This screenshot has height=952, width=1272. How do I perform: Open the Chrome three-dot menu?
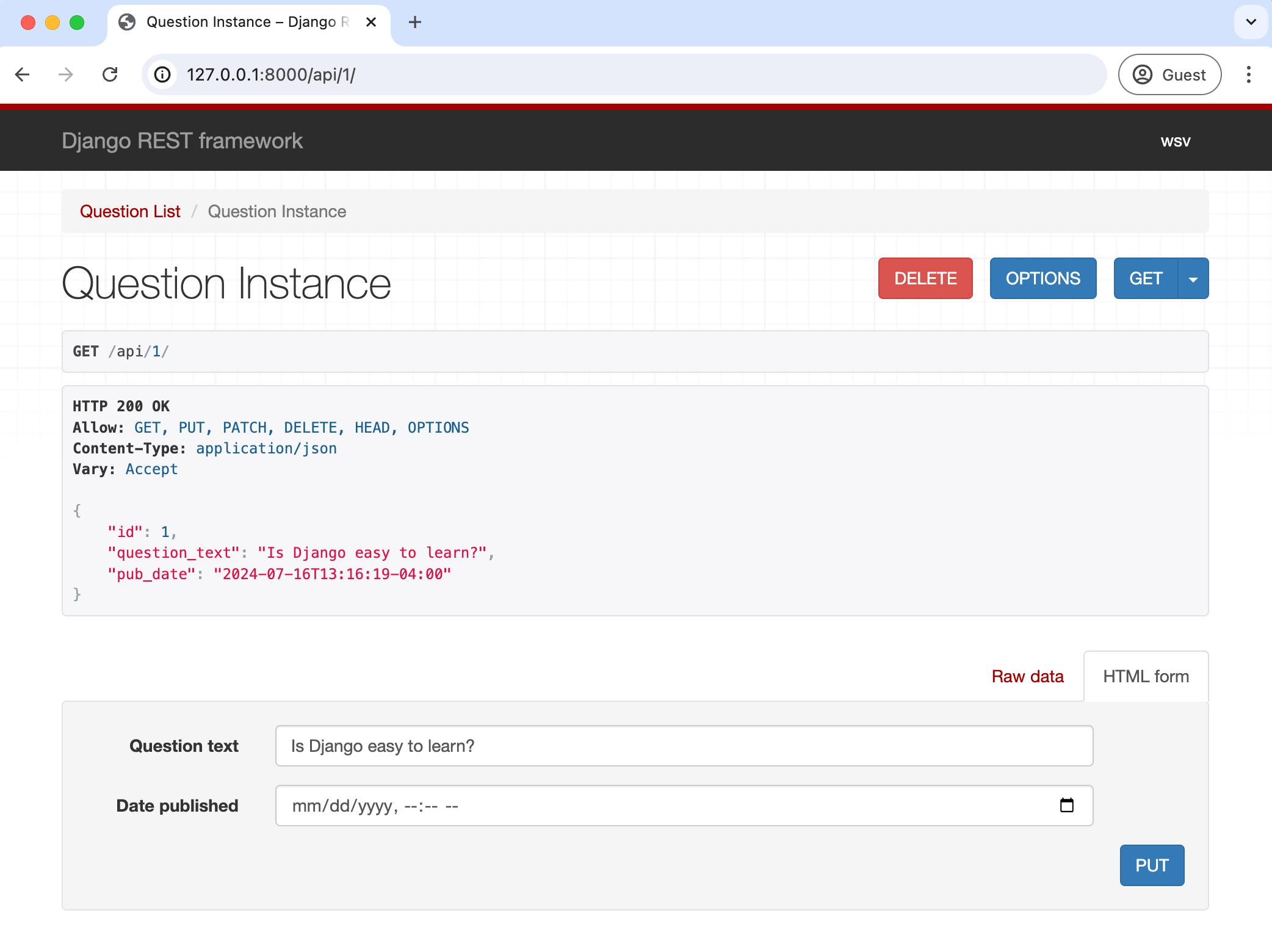pos(1248,74)
